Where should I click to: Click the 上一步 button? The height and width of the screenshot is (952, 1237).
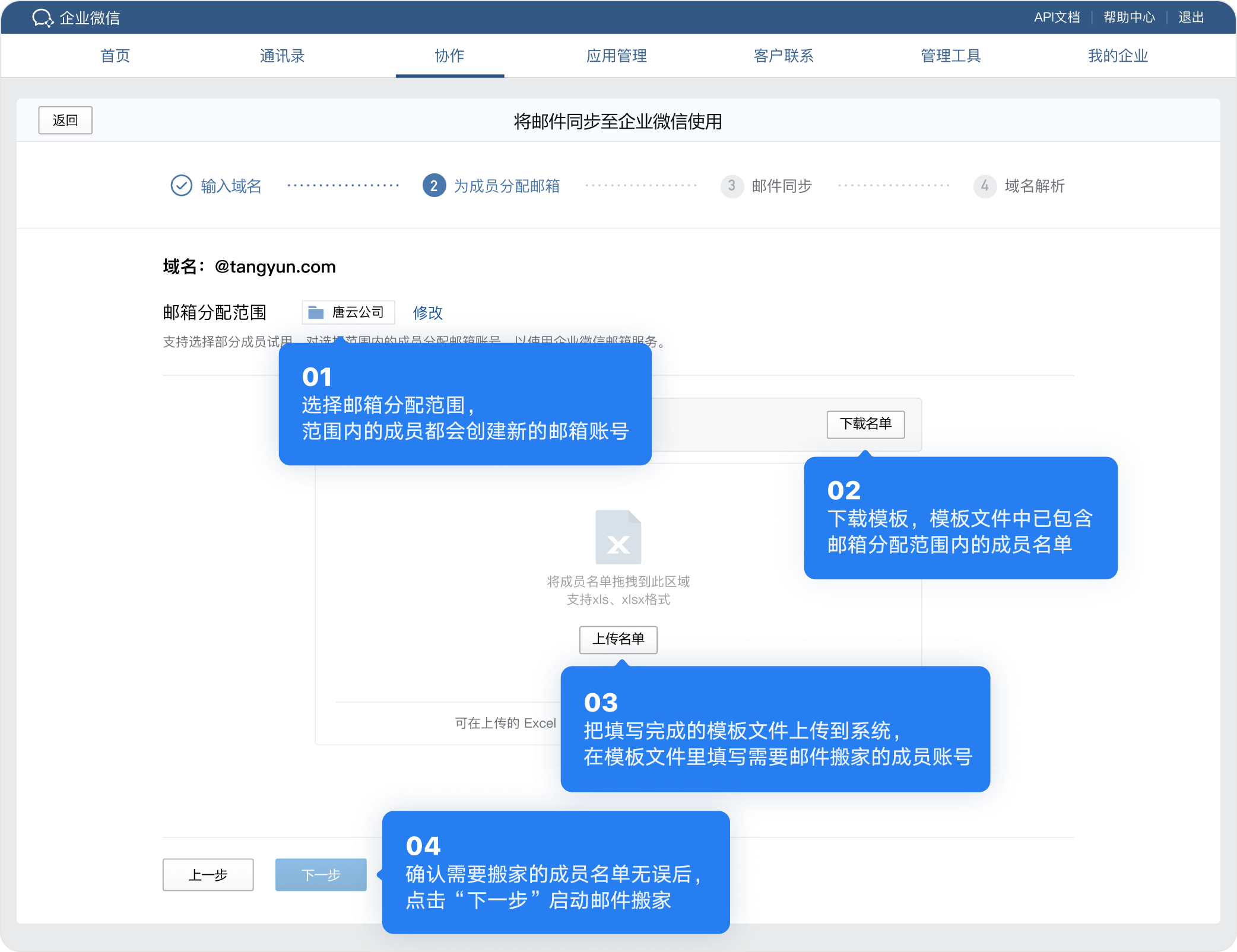click(208, 874)
